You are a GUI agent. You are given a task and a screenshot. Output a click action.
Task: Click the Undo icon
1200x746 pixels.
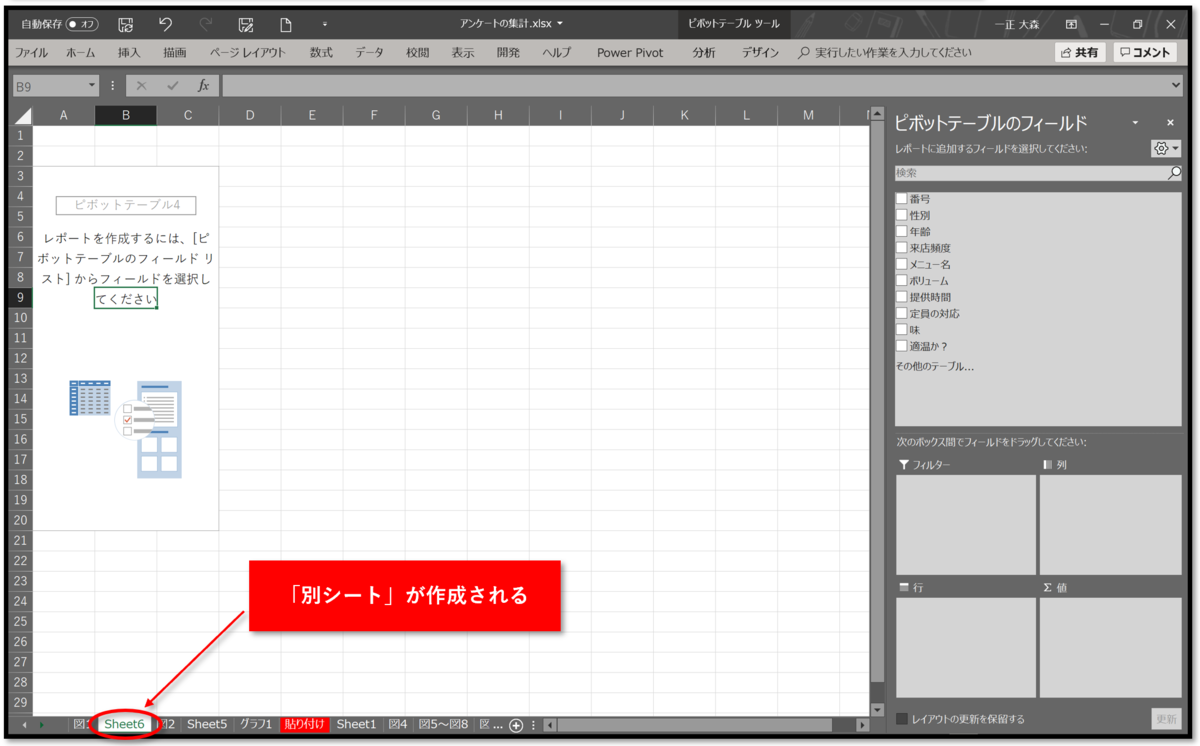tap(166, 24)
